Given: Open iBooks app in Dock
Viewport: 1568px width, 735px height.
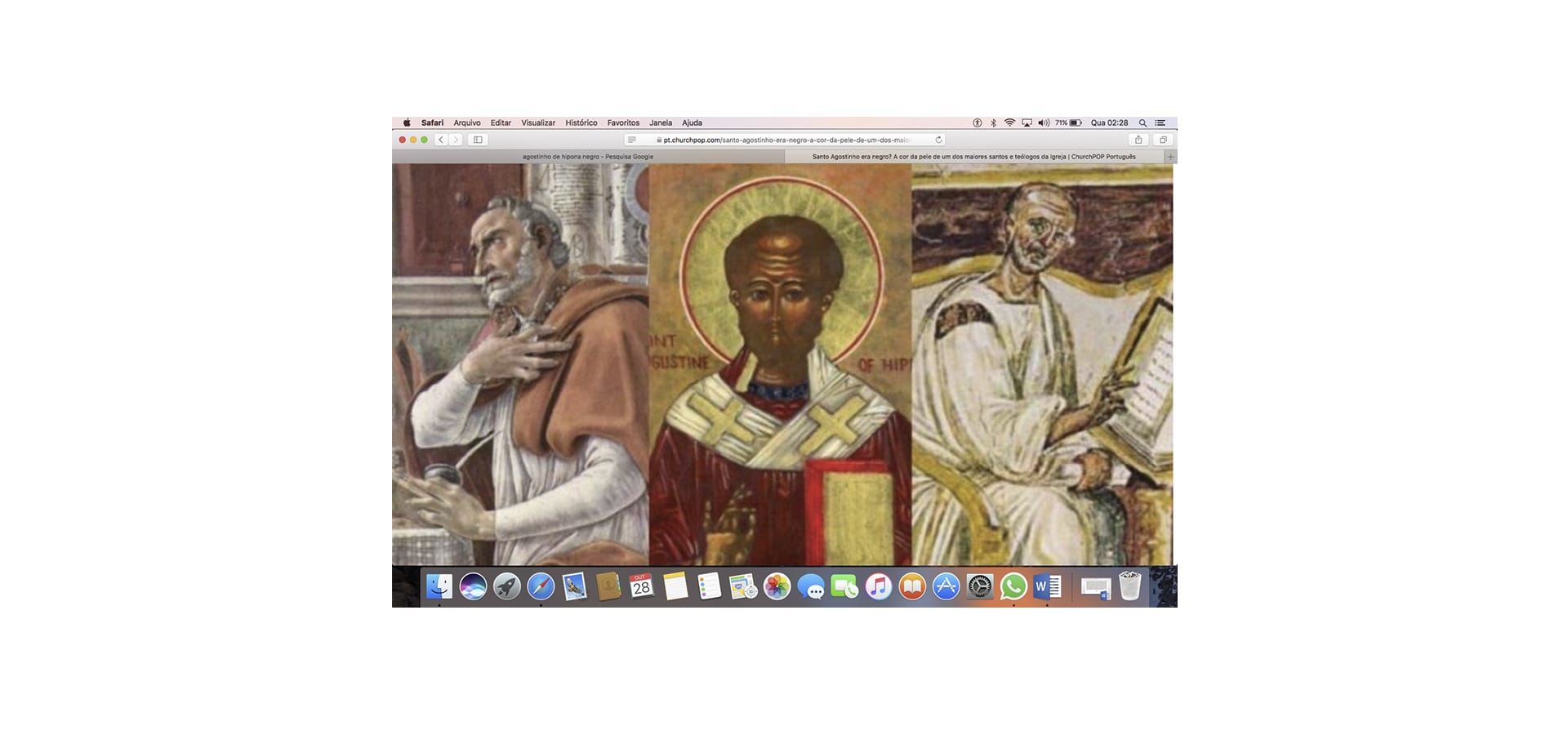Looking at the screenshot, I should pos(912,586).
